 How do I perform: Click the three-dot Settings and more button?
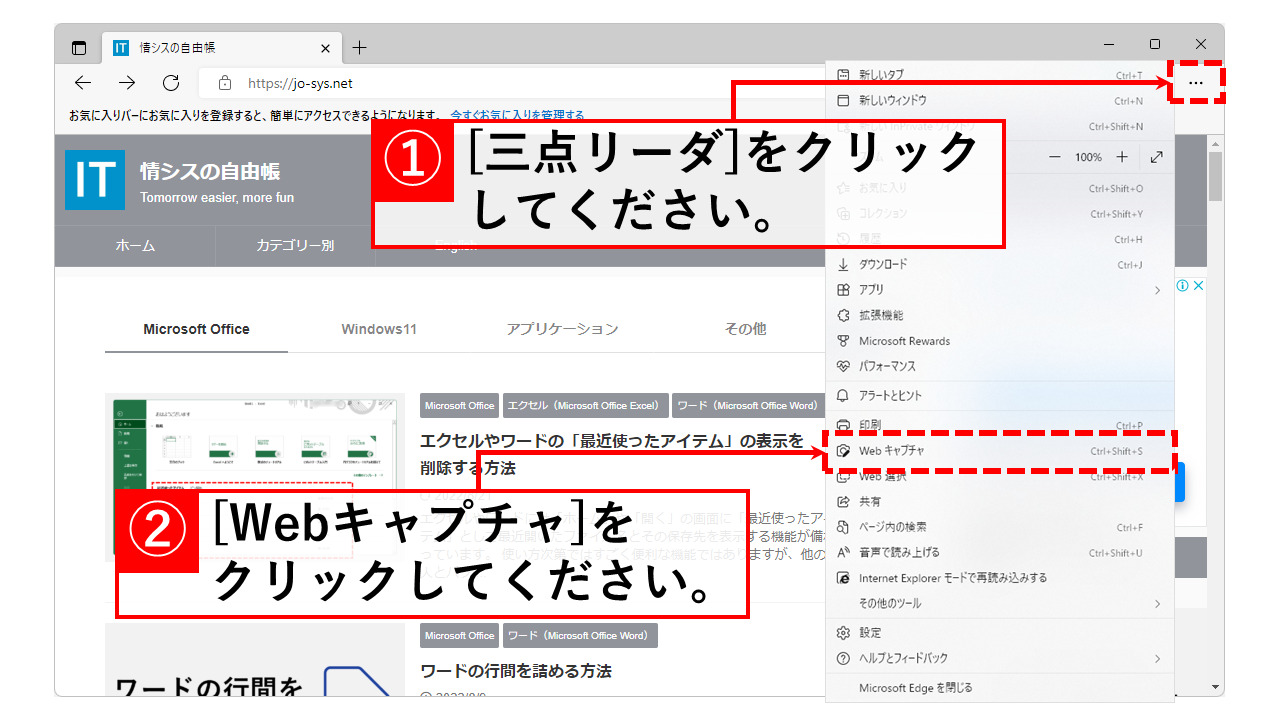point(1196,83)
